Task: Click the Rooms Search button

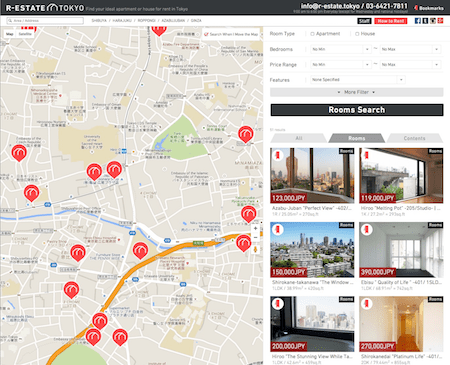Action: click(357, 110)
